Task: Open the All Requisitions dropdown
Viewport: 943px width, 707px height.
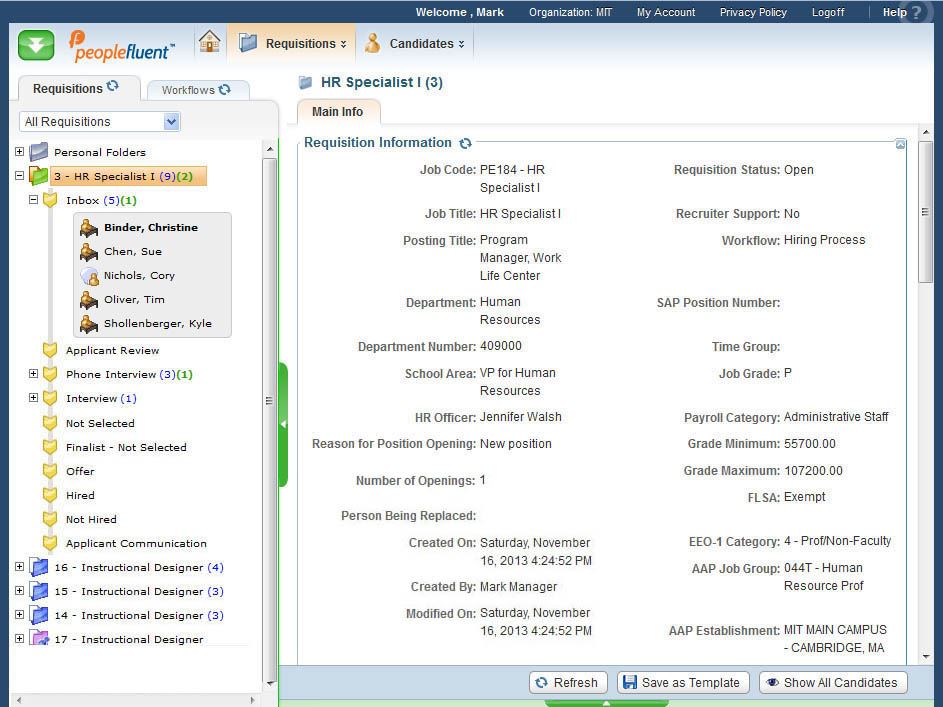Action: coord(171,121)
